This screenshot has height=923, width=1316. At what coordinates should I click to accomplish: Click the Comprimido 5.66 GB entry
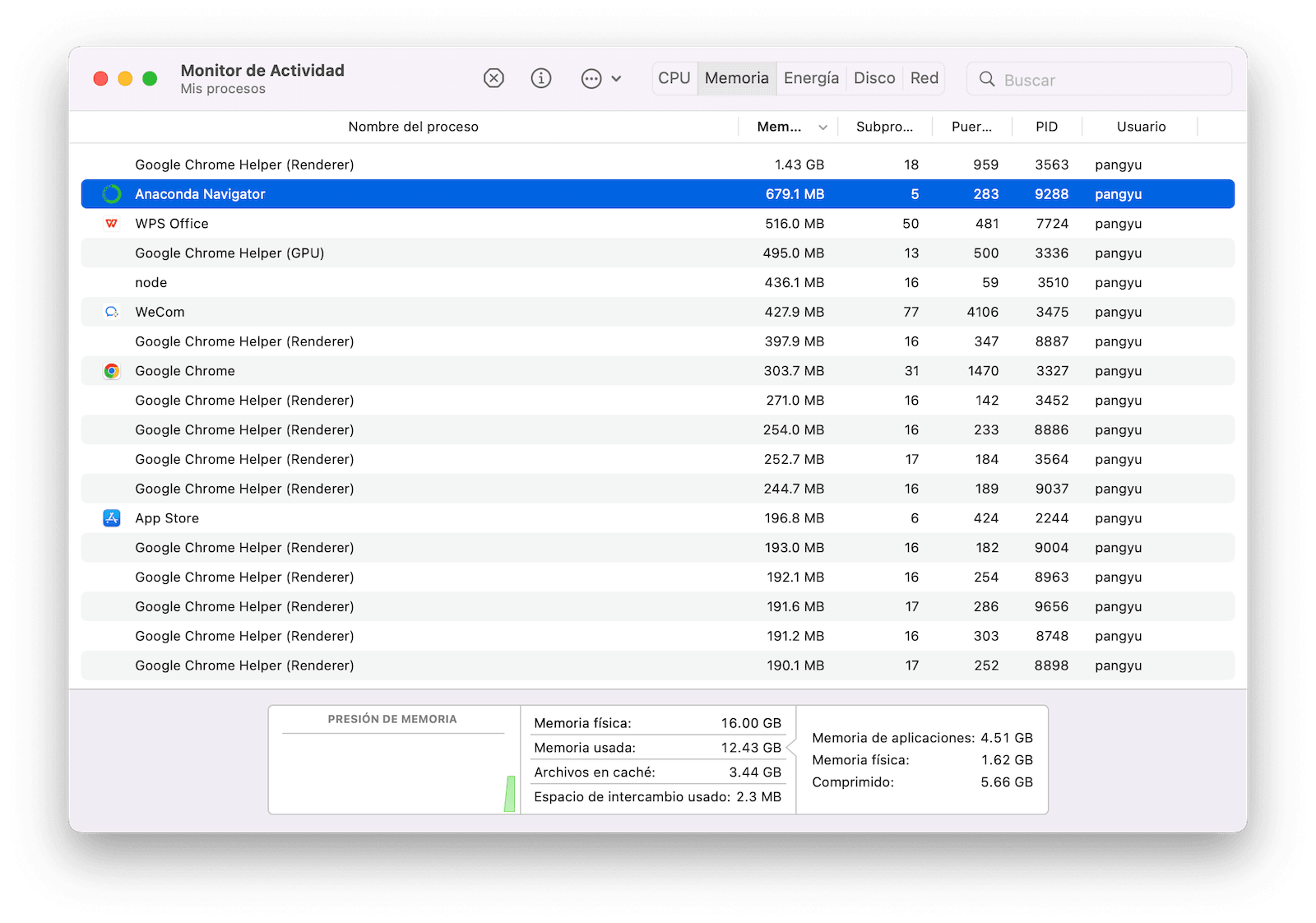[922, 782]
